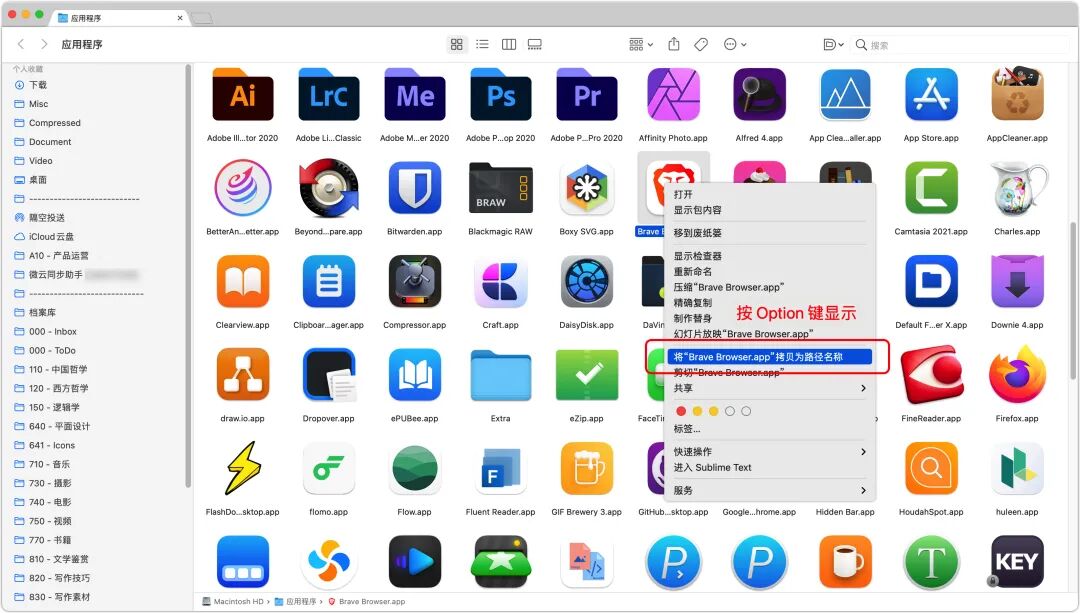The width and height of the screenshot is (1080, 613).
Task: Apply the orange tag color
Action: pos(697,411)
